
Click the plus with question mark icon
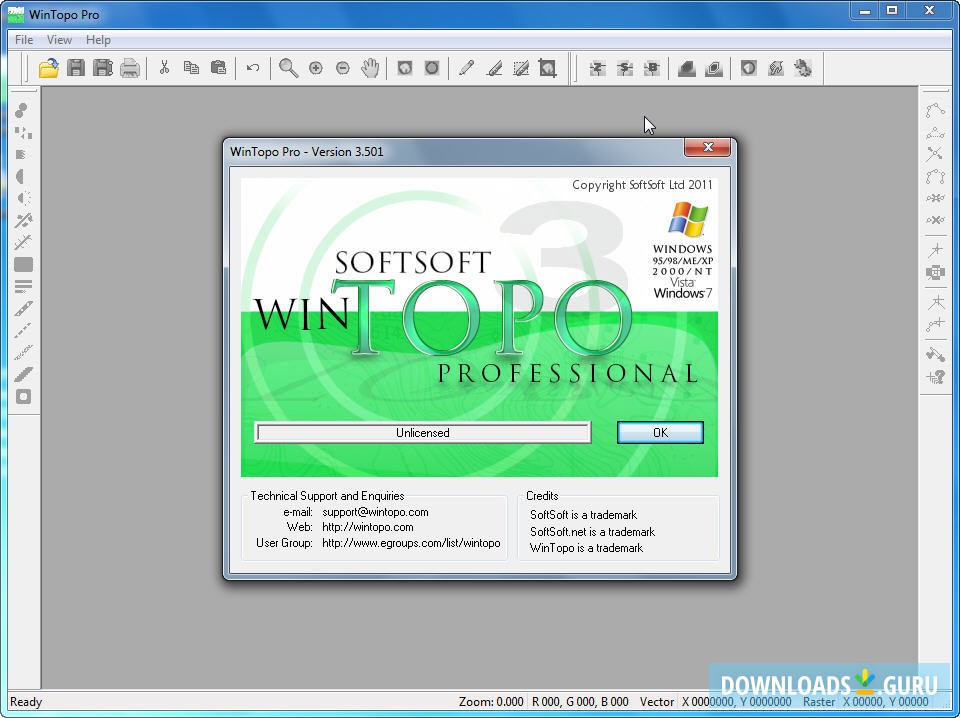point(936,377)
